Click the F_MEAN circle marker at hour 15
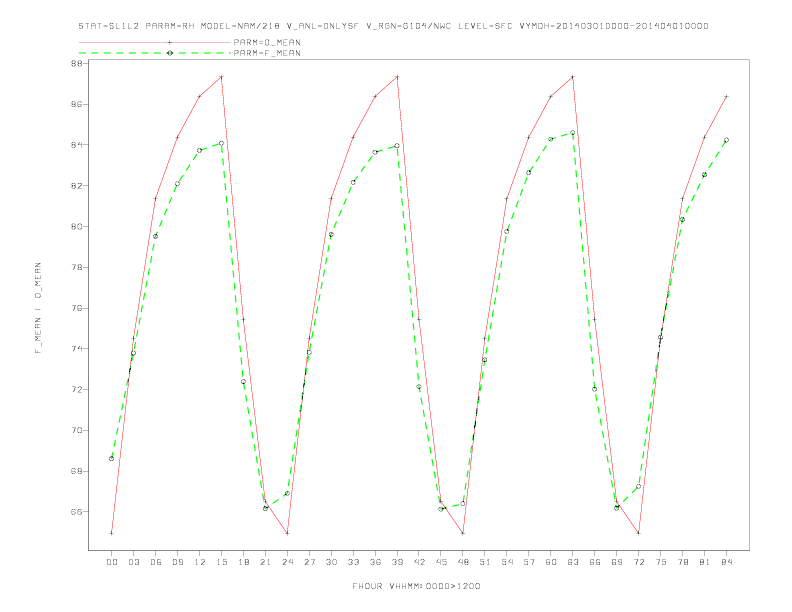This screenshot has height=612, width=792. tap(221, 143)
